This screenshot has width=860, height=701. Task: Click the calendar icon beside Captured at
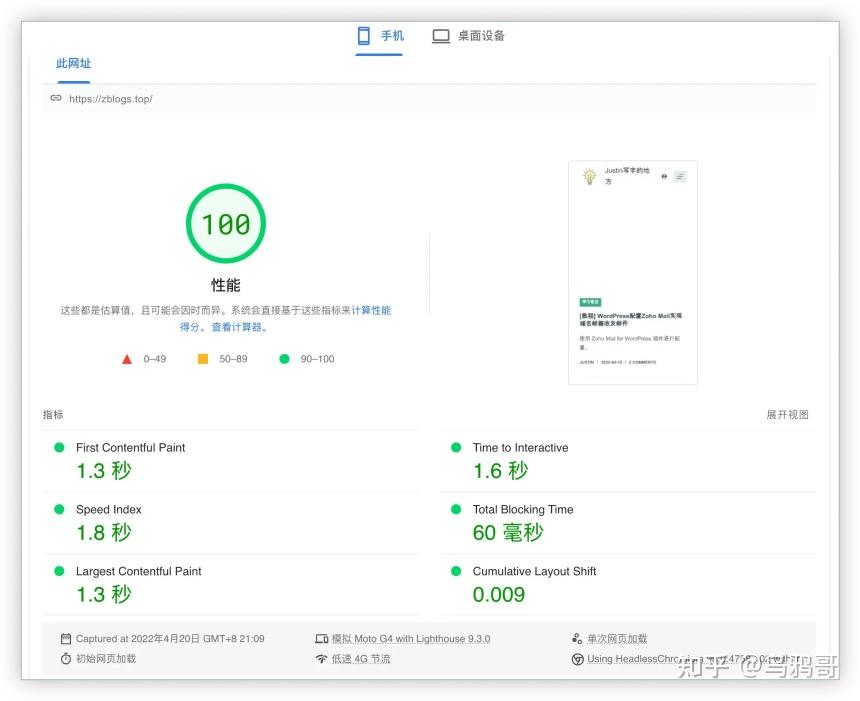pyautogui.click(x=66, y=638)
